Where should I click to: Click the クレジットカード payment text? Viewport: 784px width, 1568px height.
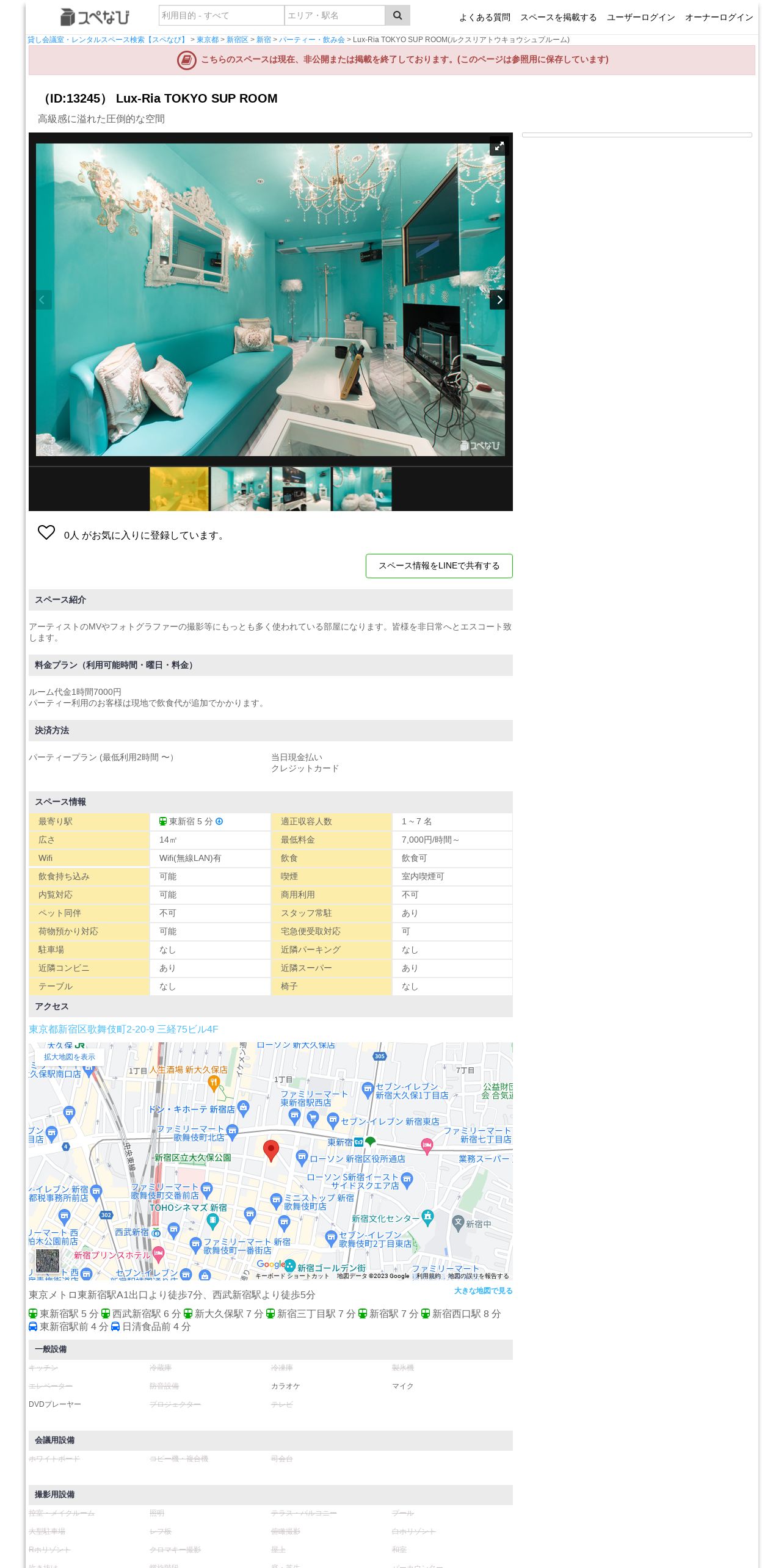(305, 769)
